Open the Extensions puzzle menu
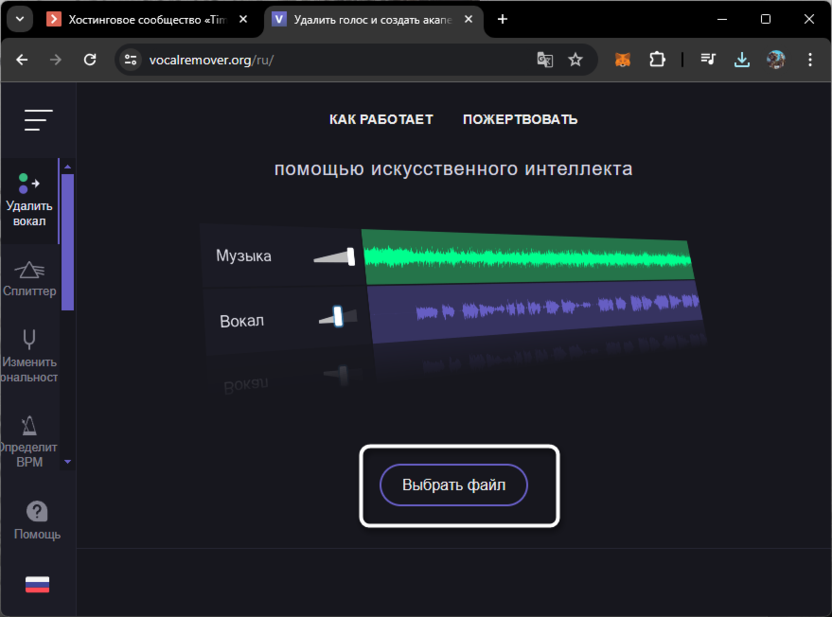This screenshot has width=832, height=617. coord(657,59)
